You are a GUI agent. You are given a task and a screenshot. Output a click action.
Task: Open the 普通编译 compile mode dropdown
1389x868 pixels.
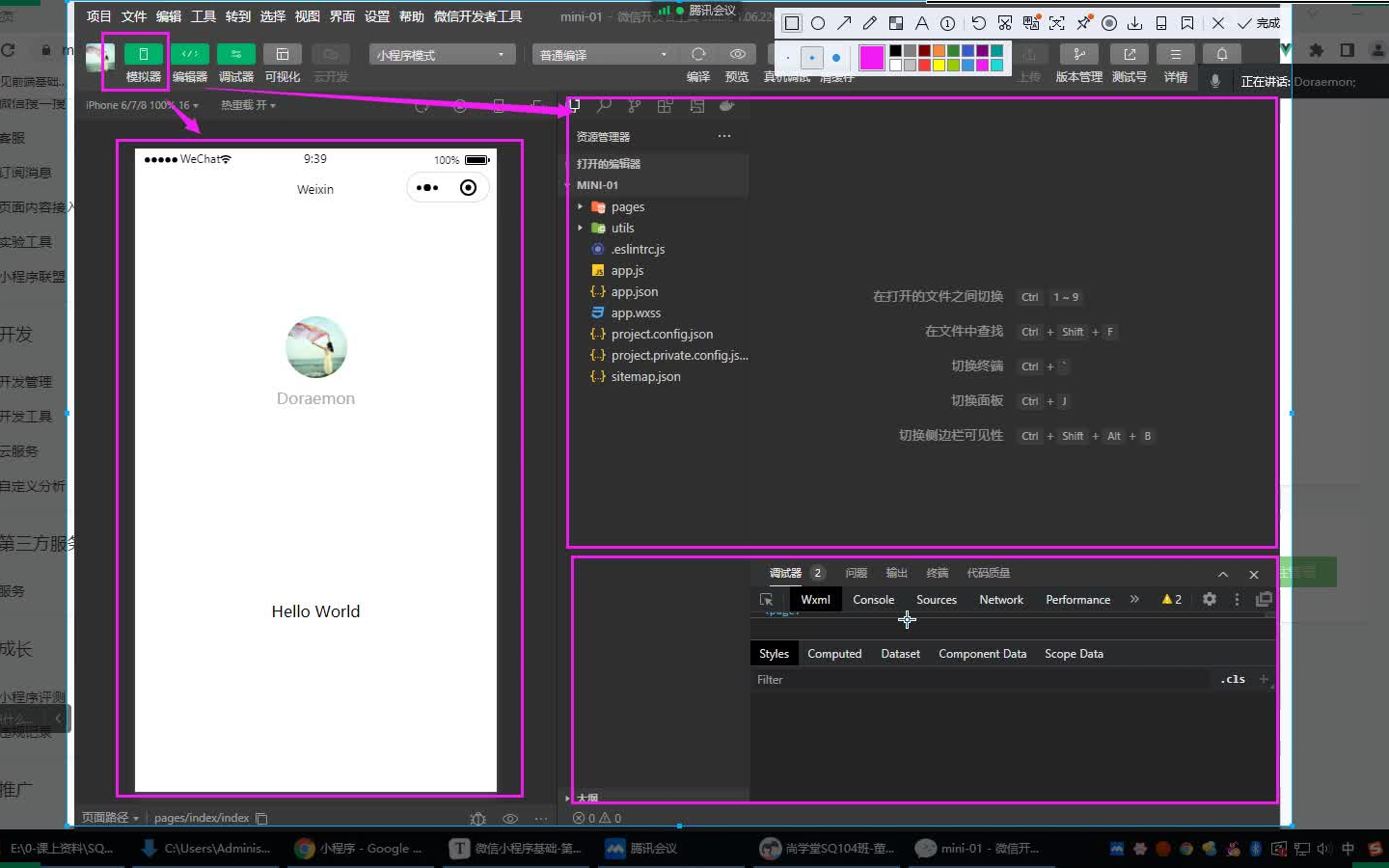point(605,55)
